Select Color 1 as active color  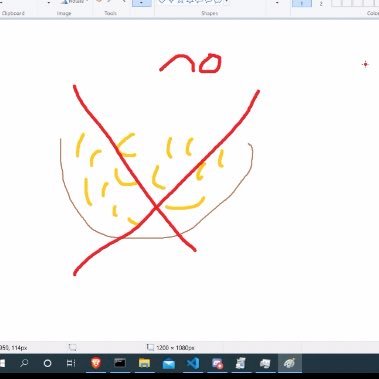tap(302, 3)
